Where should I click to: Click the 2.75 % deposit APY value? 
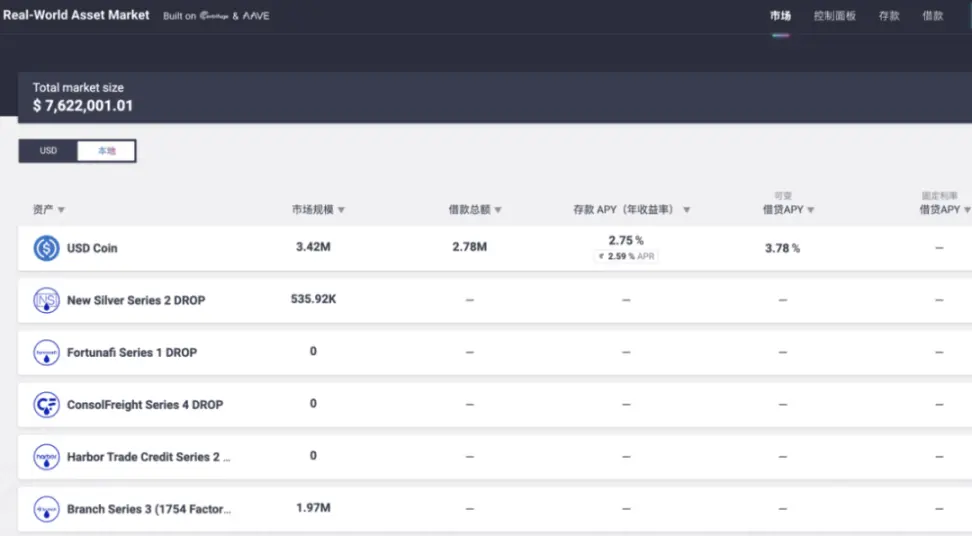(x=625, y=240)
